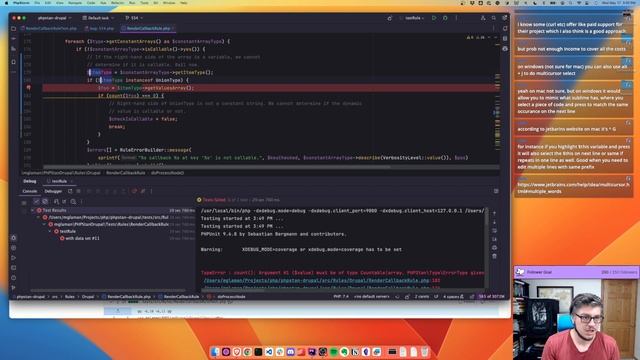This screenshot has width=640, height=360.
Task: Open the code with me user icon
Action: (x=483, y=18)
